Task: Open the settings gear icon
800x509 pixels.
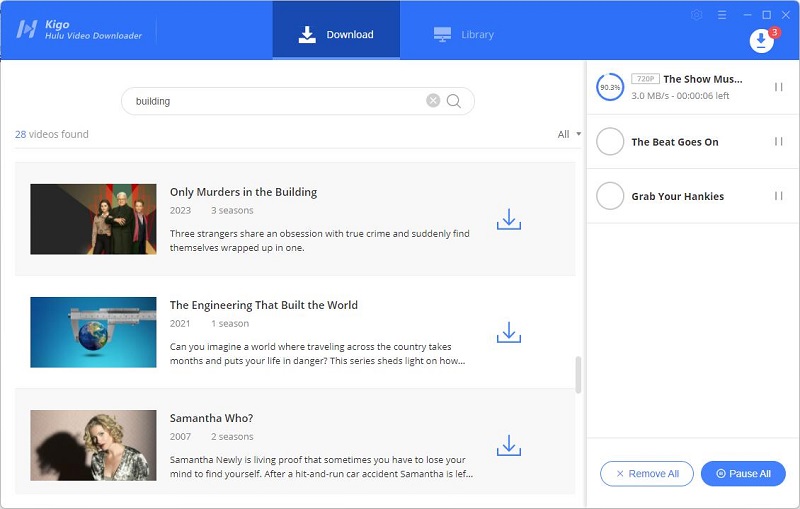Action: [x=696, y=15]
